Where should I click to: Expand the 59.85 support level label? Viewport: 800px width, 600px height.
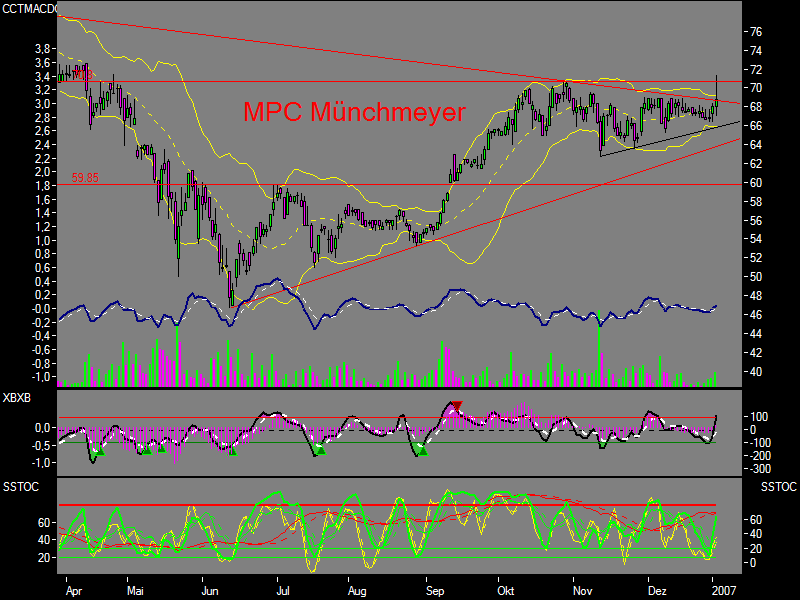coord(84,174)
